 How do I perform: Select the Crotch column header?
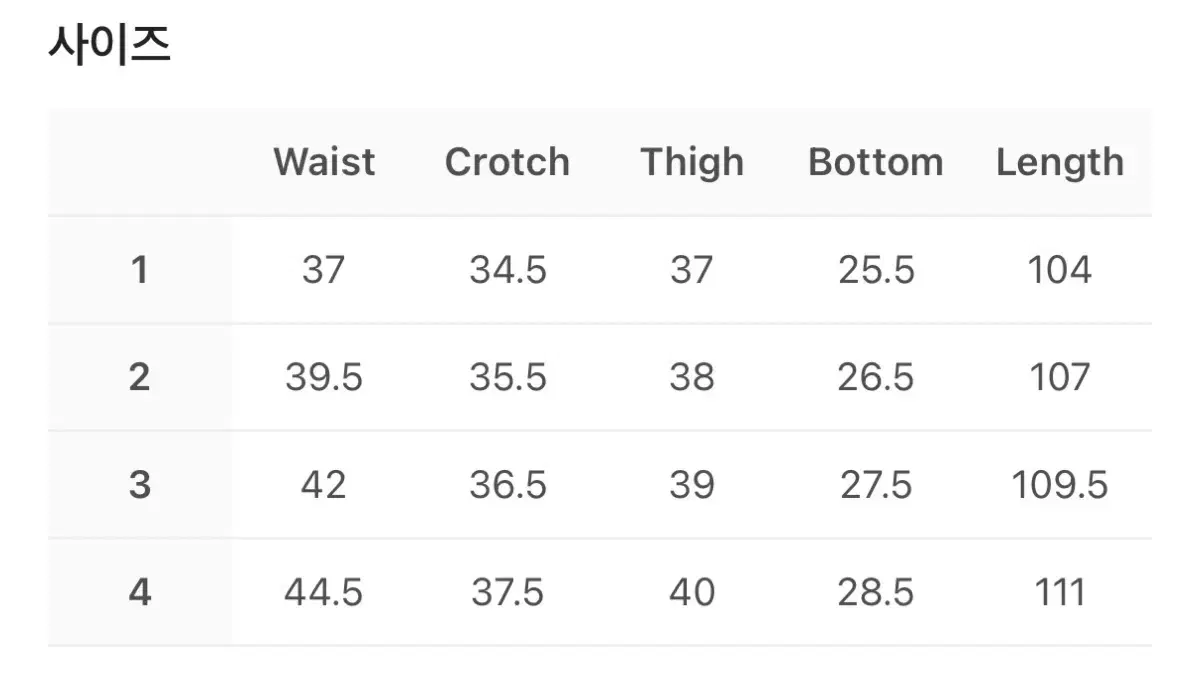tap(507, 162)
